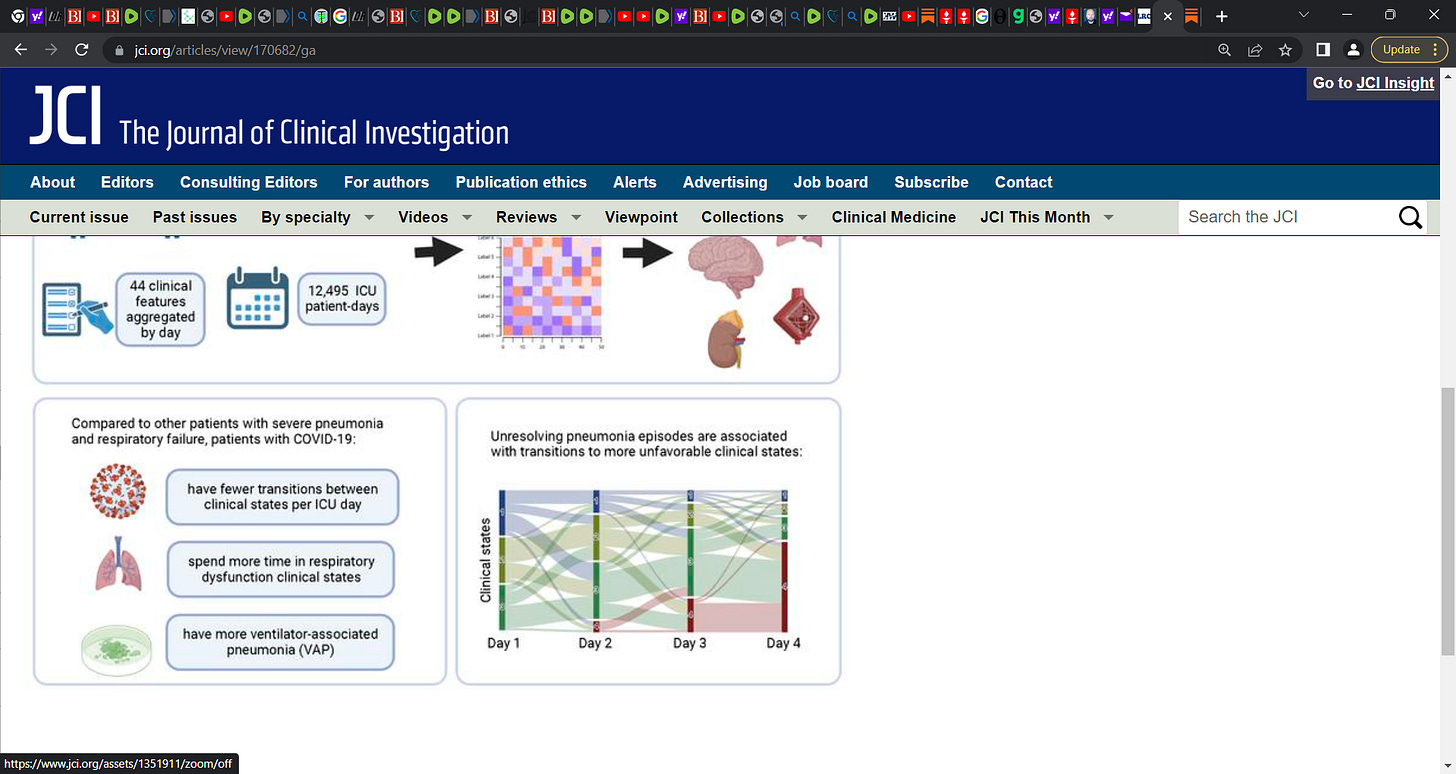Click the padlock site info icon

pyautogui.click(x=119, y=50)
